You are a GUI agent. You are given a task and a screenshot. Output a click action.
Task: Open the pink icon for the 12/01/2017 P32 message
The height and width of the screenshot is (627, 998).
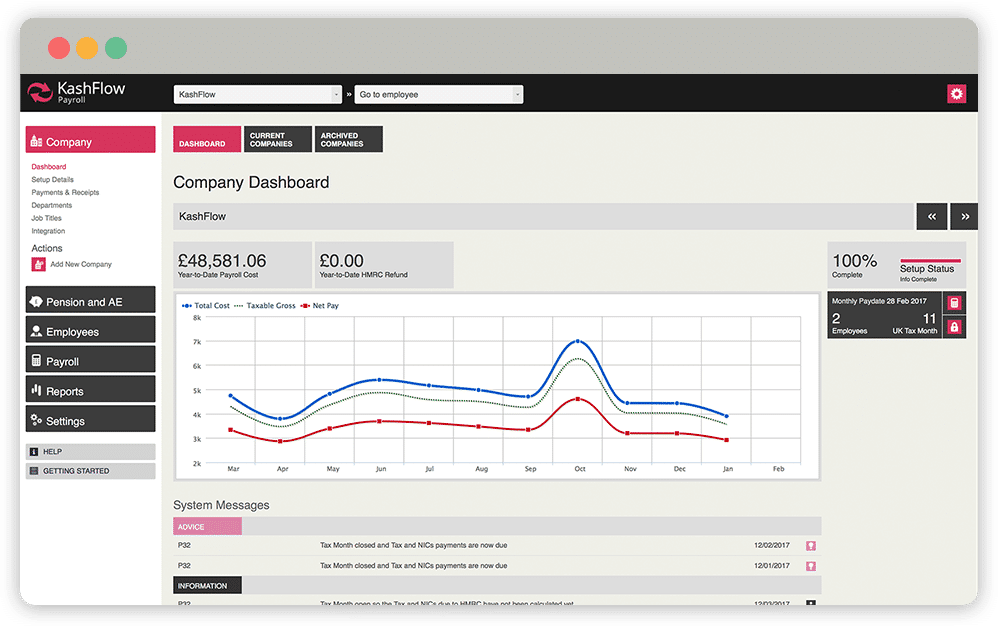[x=811, y=565]
